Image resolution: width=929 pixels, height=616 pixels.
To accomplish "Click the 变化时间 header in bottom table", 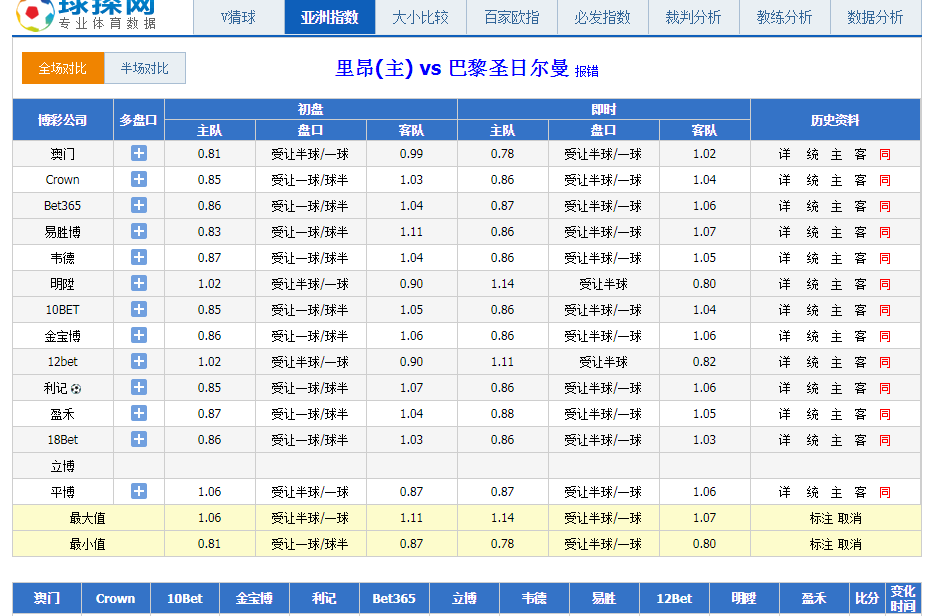I will click(902, 598).
